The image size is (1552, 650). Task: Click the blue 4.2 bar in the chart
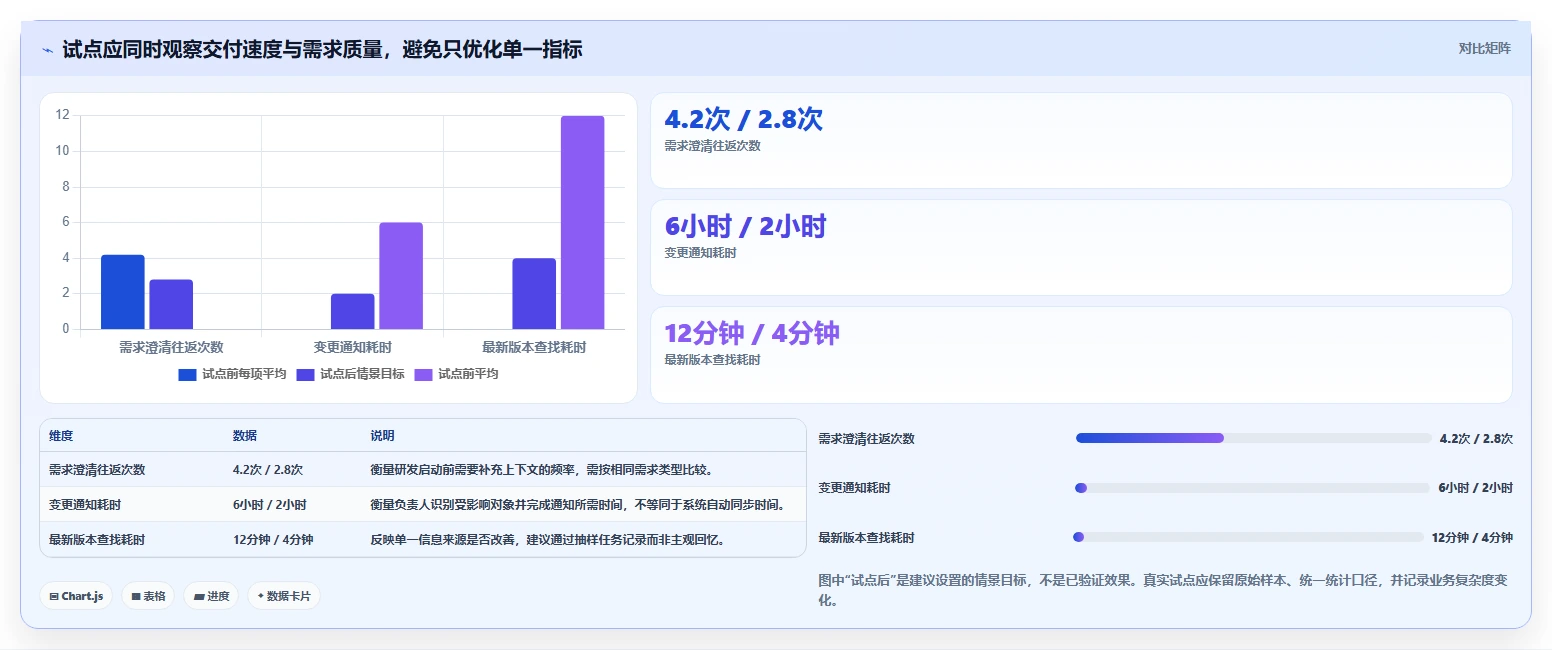(122, 292)
